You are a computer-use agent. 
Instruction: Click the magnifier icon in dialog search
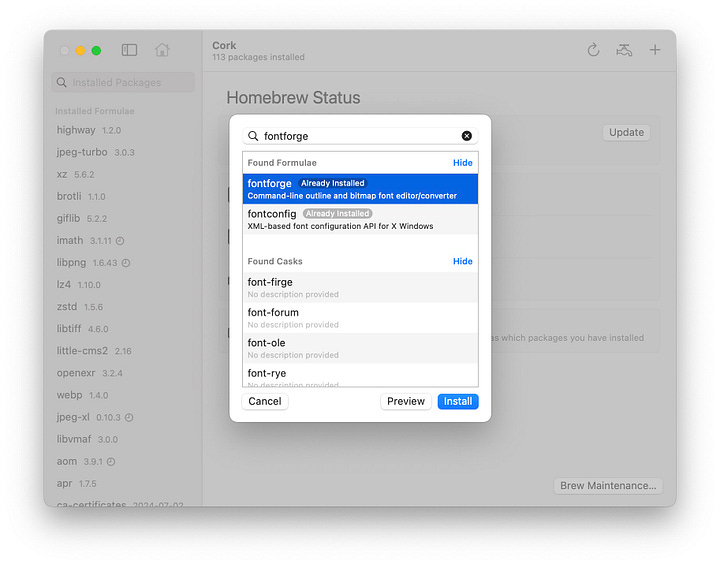coord(253,136)
